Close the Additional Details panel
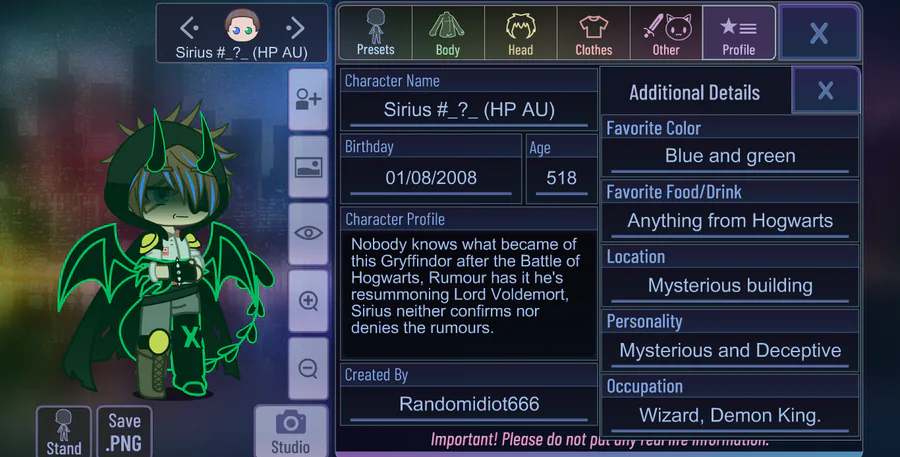Screen dimensions: 900x457 click(825, 90)
